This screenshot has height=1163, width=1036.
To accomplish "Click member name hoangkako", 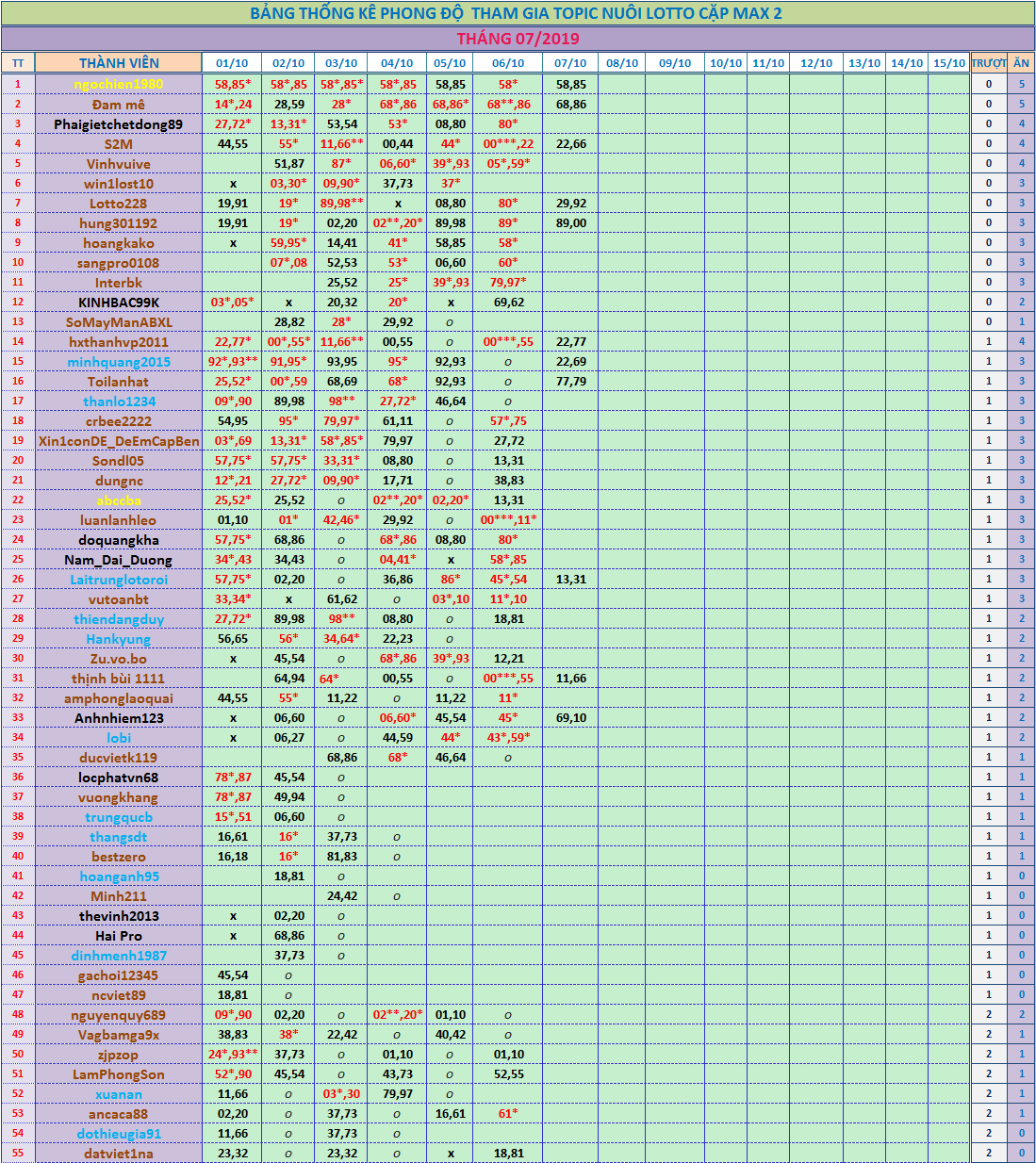I will pos(119,242).
